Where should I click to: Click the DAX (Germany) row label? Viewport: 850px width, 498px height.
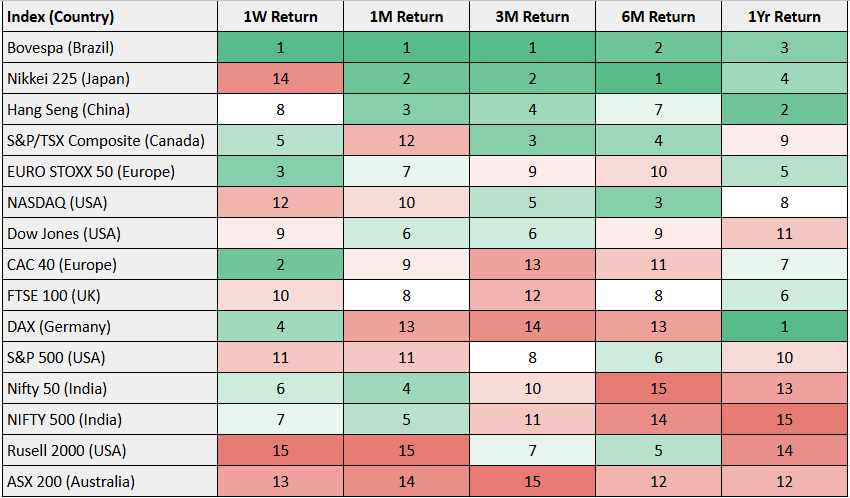56,327
